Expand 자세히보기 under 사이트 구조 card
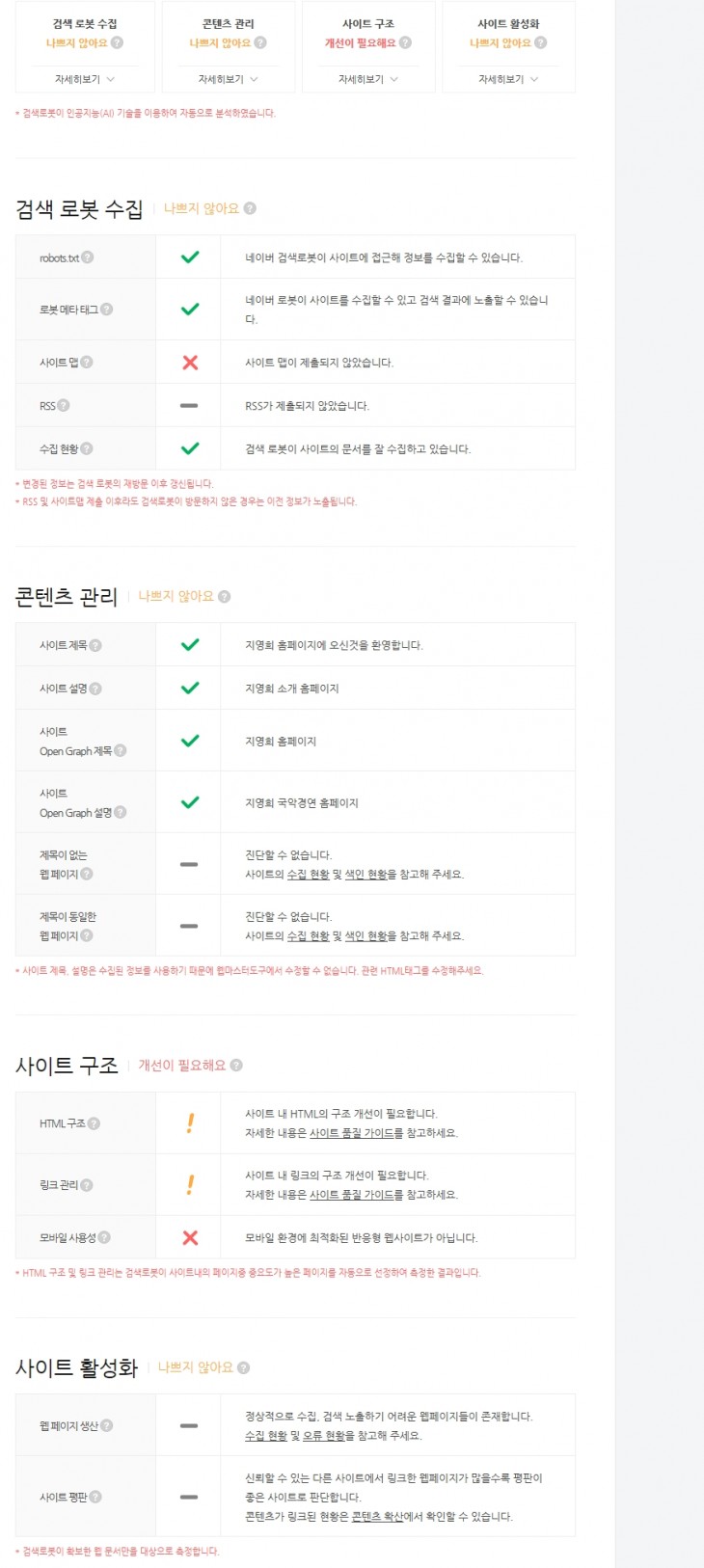The height and width of the screenshot is (1568, 704). pos(368,79)
